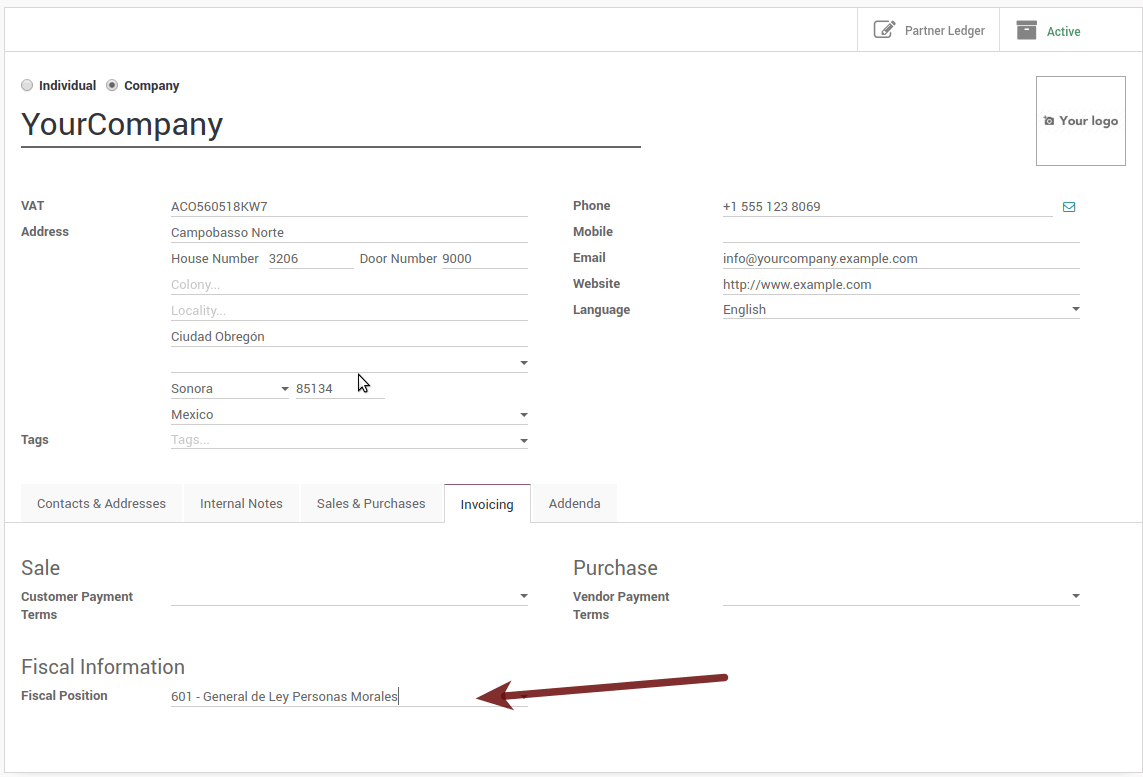This screenshot has height=777, width=1143.
Task: Click the VAT input field
Action: 348,207
